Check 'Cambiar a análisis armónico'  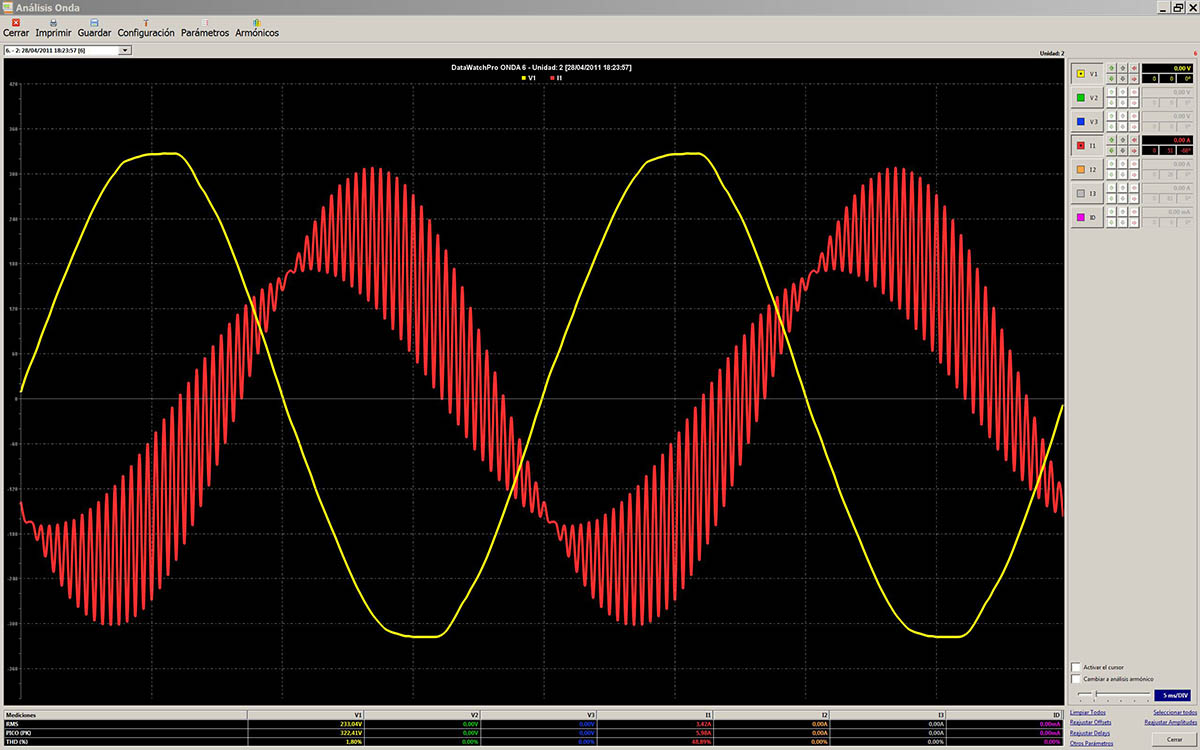coord(1076,679)
